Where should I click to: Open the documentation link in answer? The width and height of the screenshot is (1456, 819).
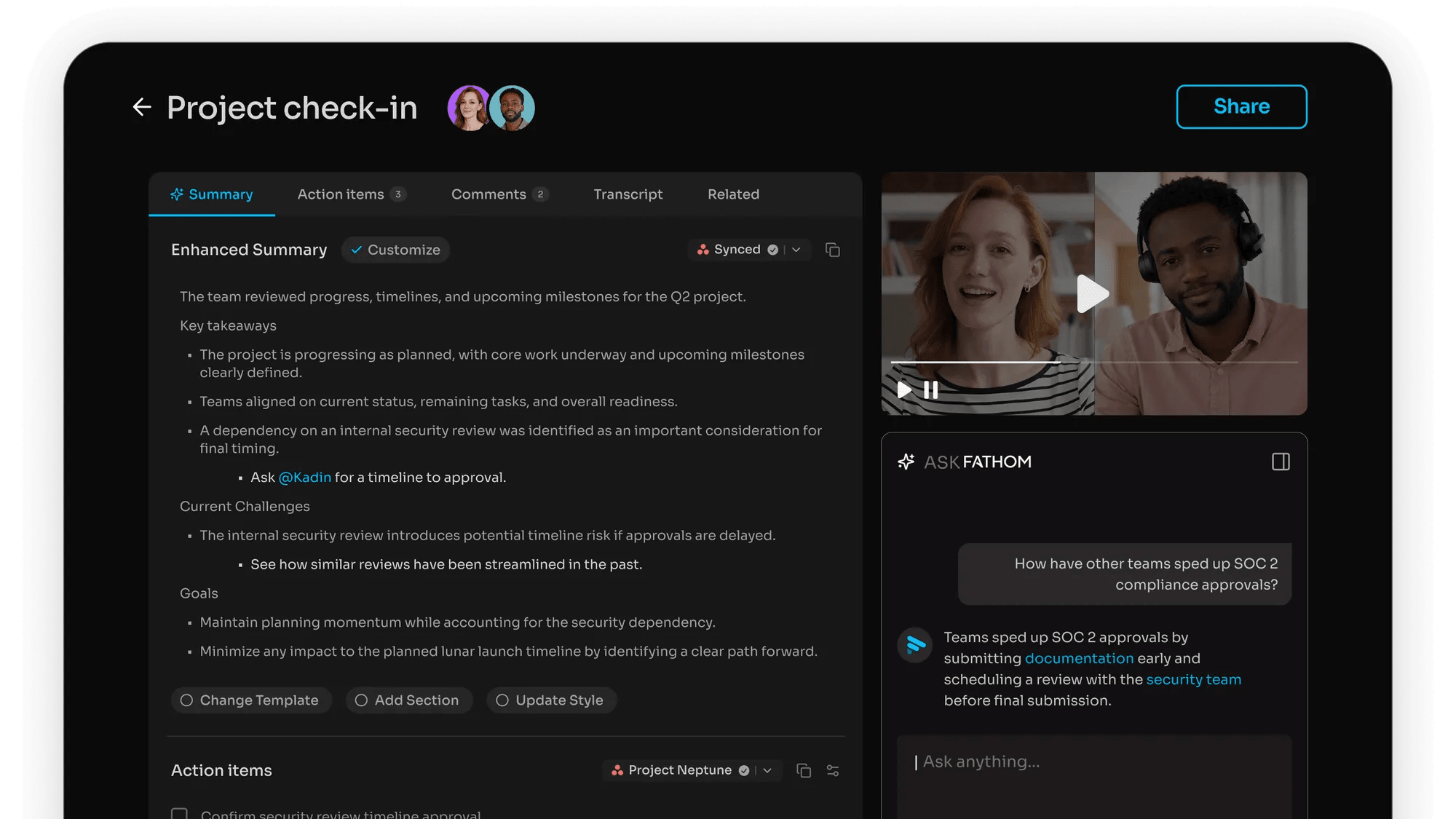tap(1079, 658)
